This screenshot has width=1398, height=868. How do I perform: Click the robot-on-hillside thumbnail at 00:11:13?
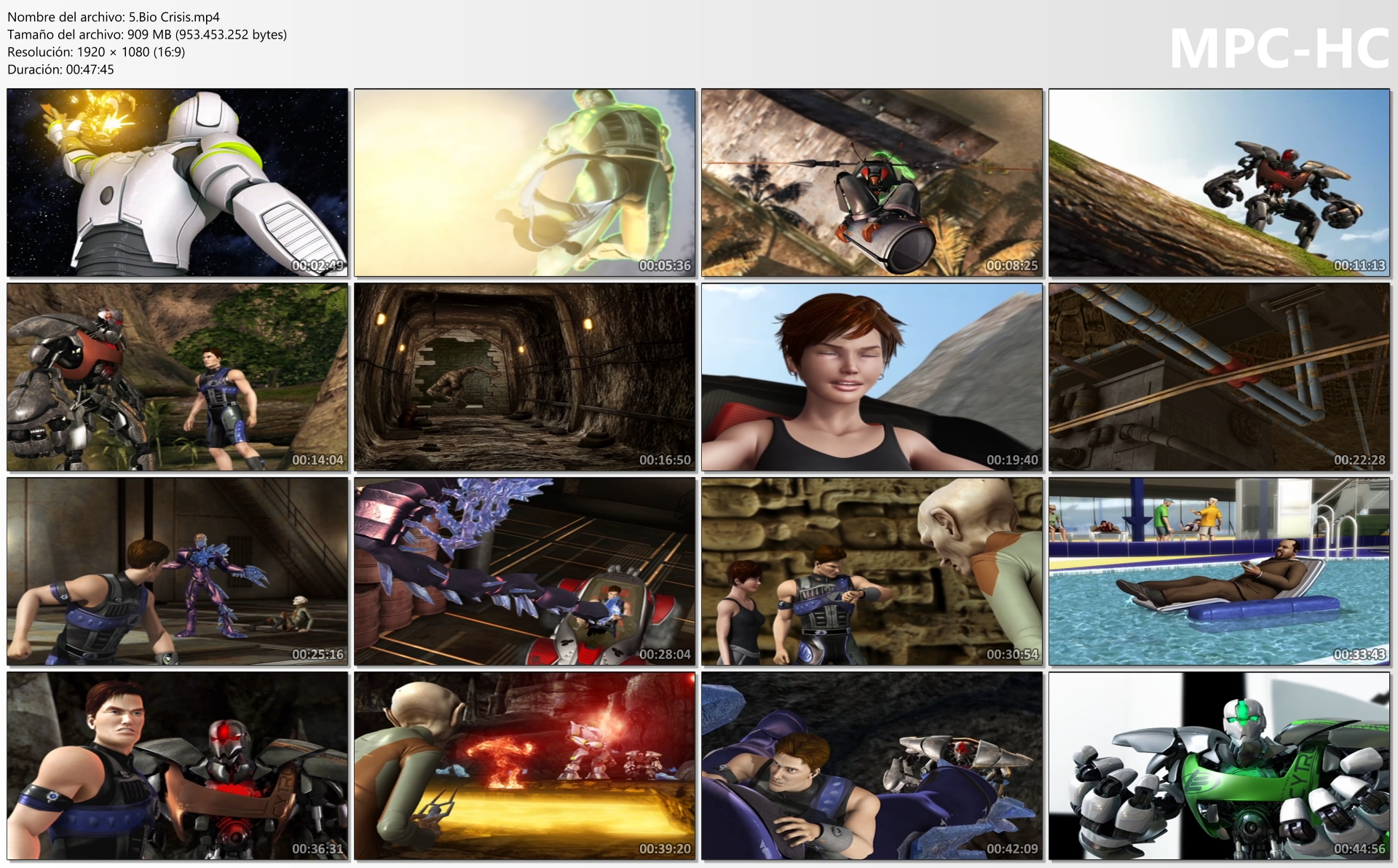(1219, 182)
